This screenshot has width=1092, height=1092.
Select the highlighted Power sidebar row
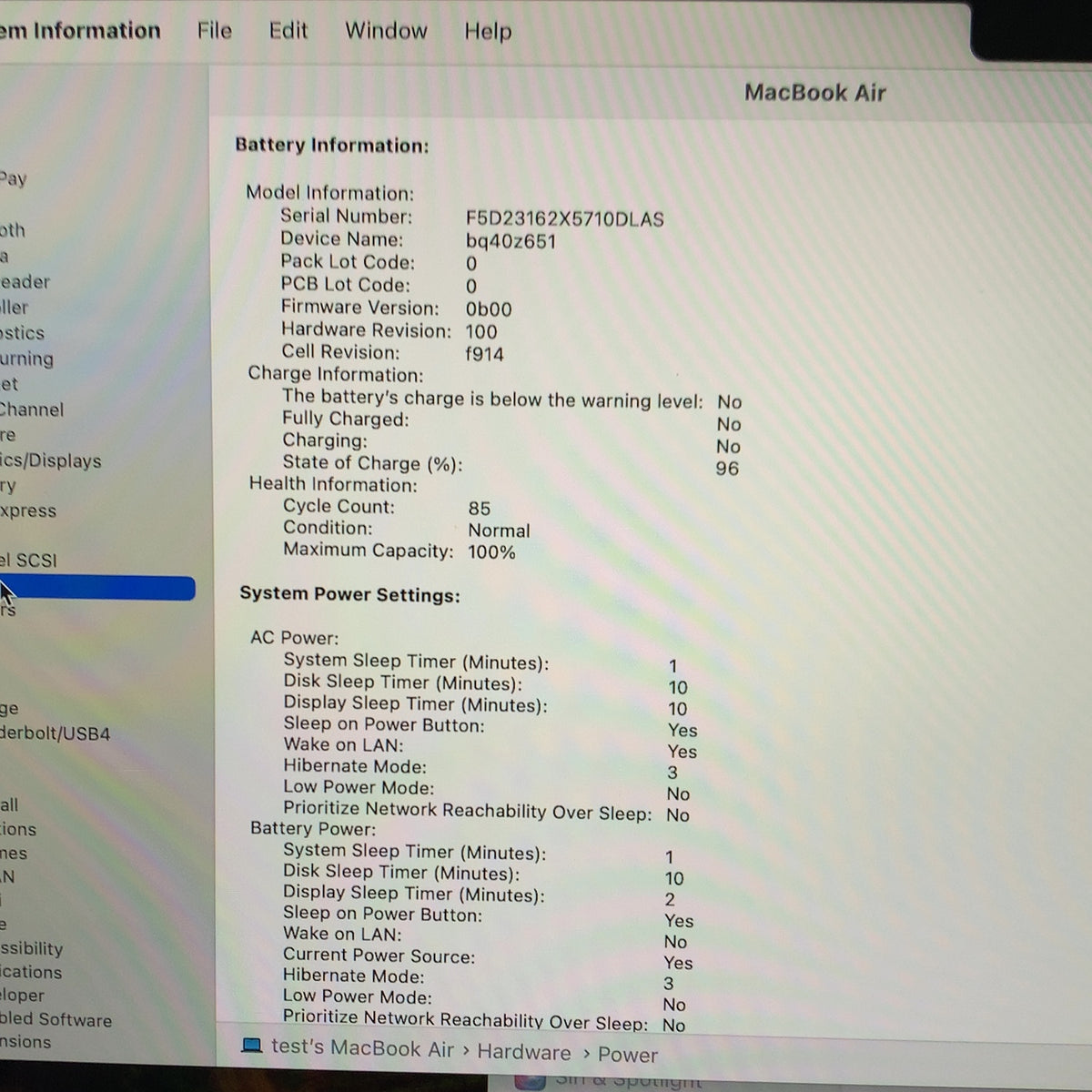97,588
